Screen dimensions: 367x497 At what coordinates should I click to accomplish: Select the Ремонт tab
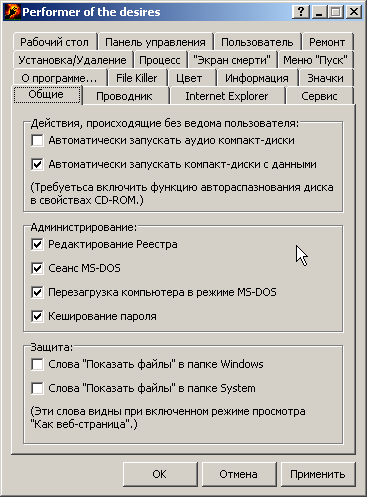click(327, 42)
